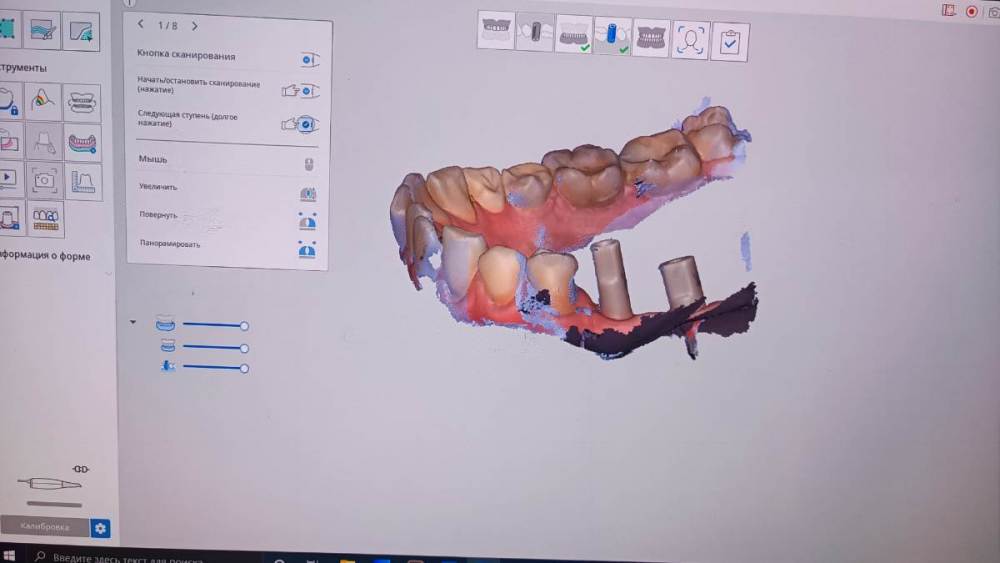
Task: Select the colored tooth shade tool
Action: coord(44,102)
